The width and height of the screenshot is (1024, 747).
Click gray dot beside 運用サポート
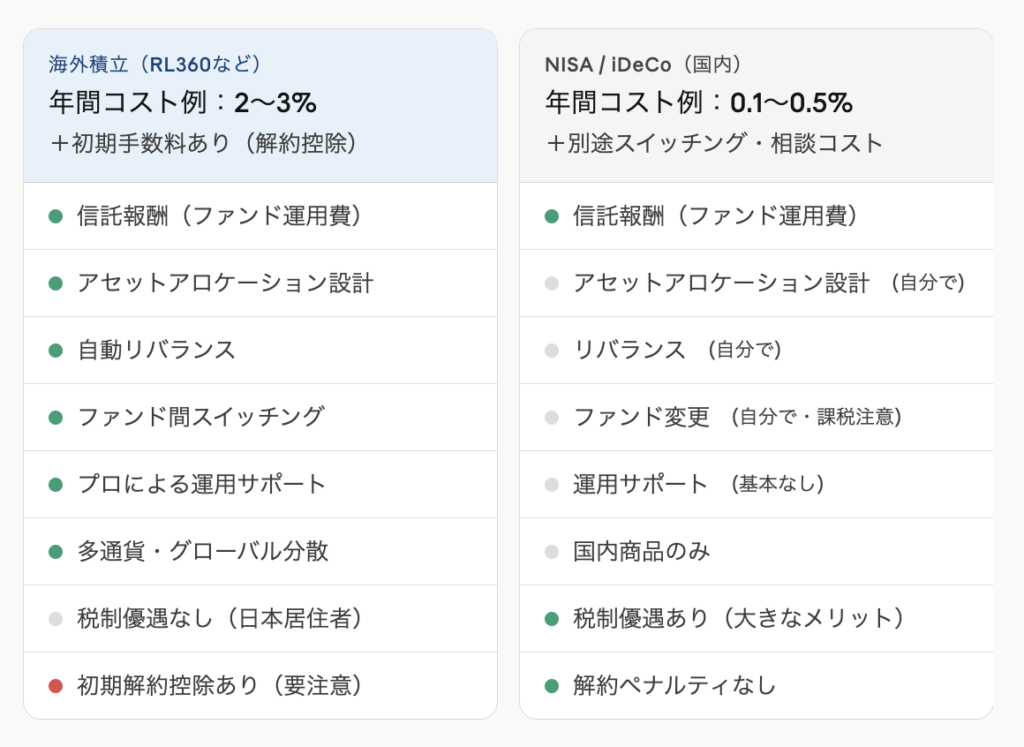tap(551, 484)
